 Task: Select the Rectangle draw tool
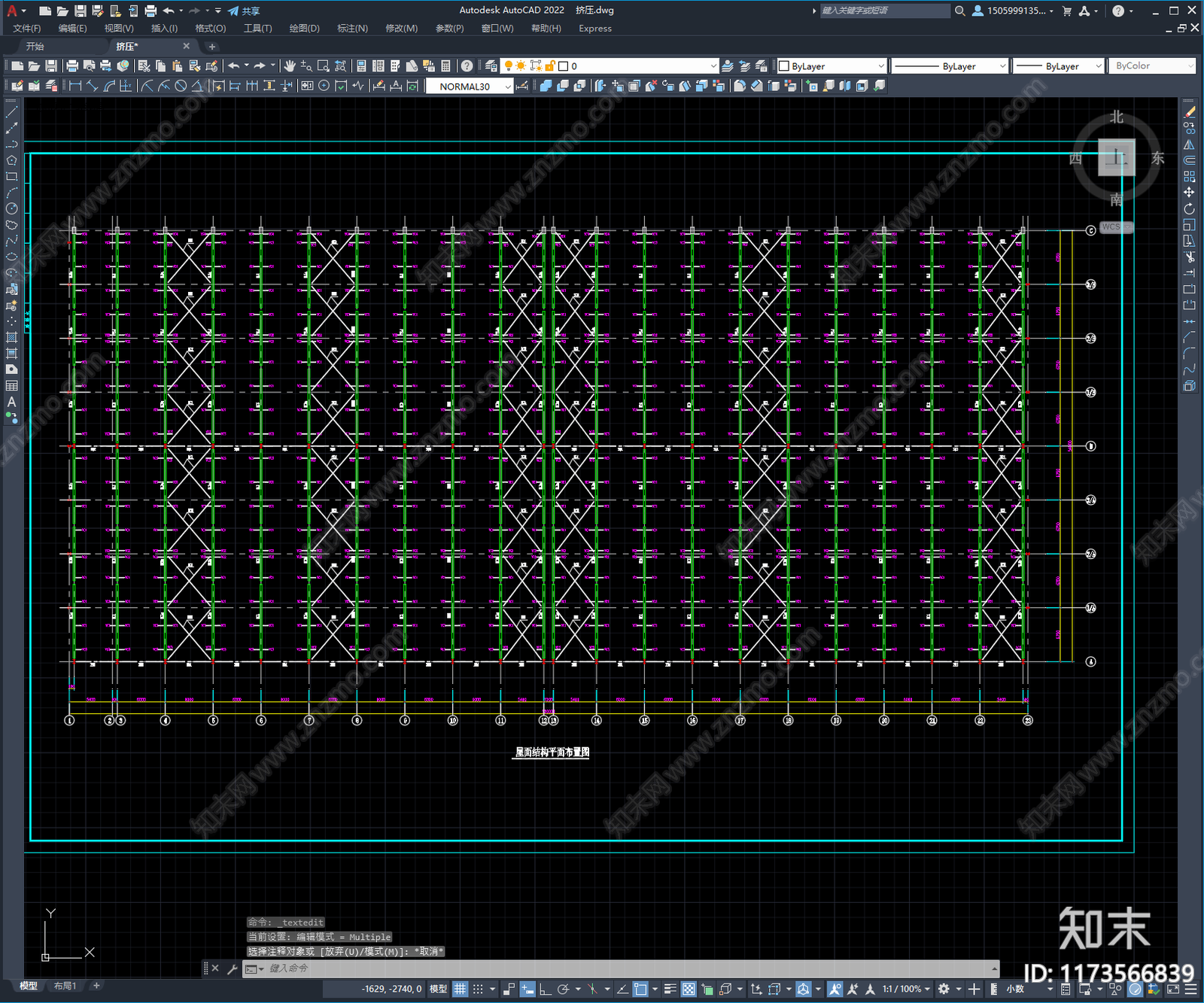pos(11,177)
